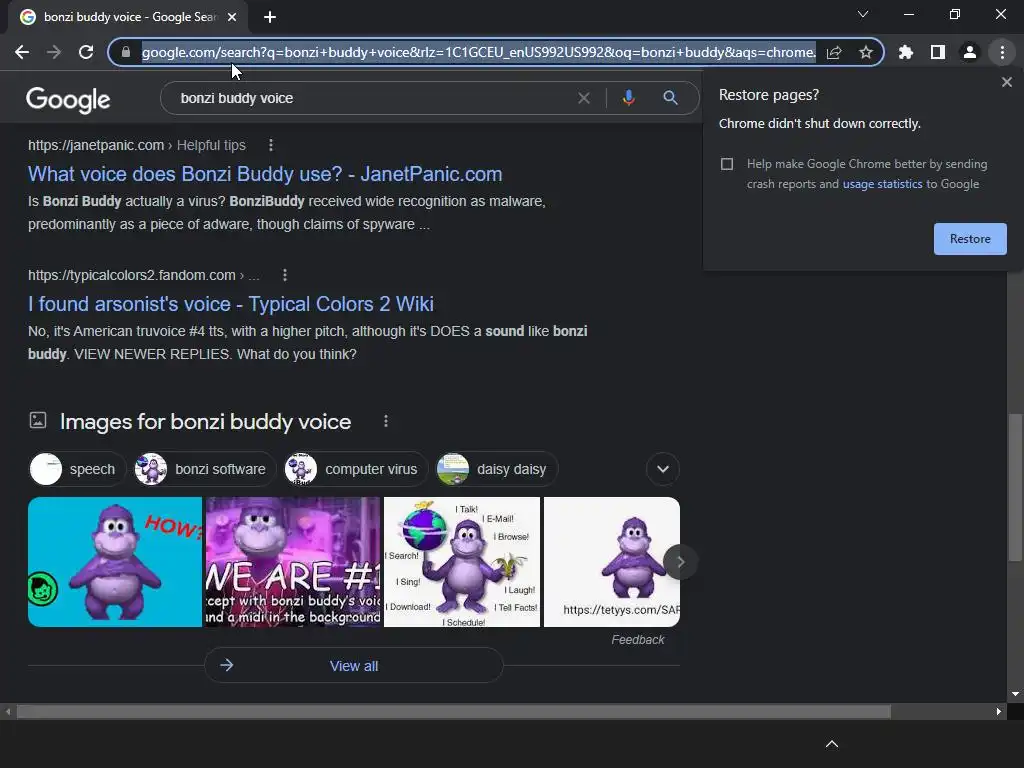This screenshot has width=1024, height=768.
Task: Click the next arrow on image carousel
Action: [680, 562]
